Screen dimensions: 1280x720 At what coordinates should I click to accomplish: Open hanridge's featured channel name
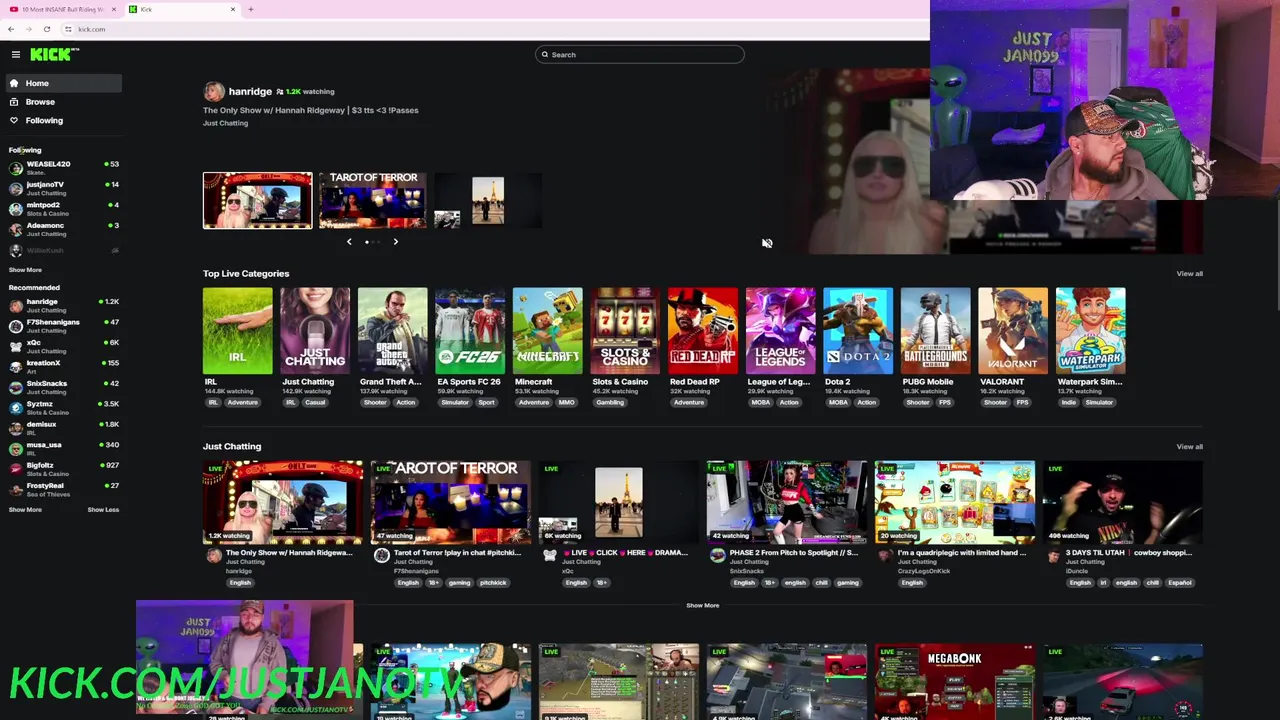pyautogui.click(x=250, y=91)
